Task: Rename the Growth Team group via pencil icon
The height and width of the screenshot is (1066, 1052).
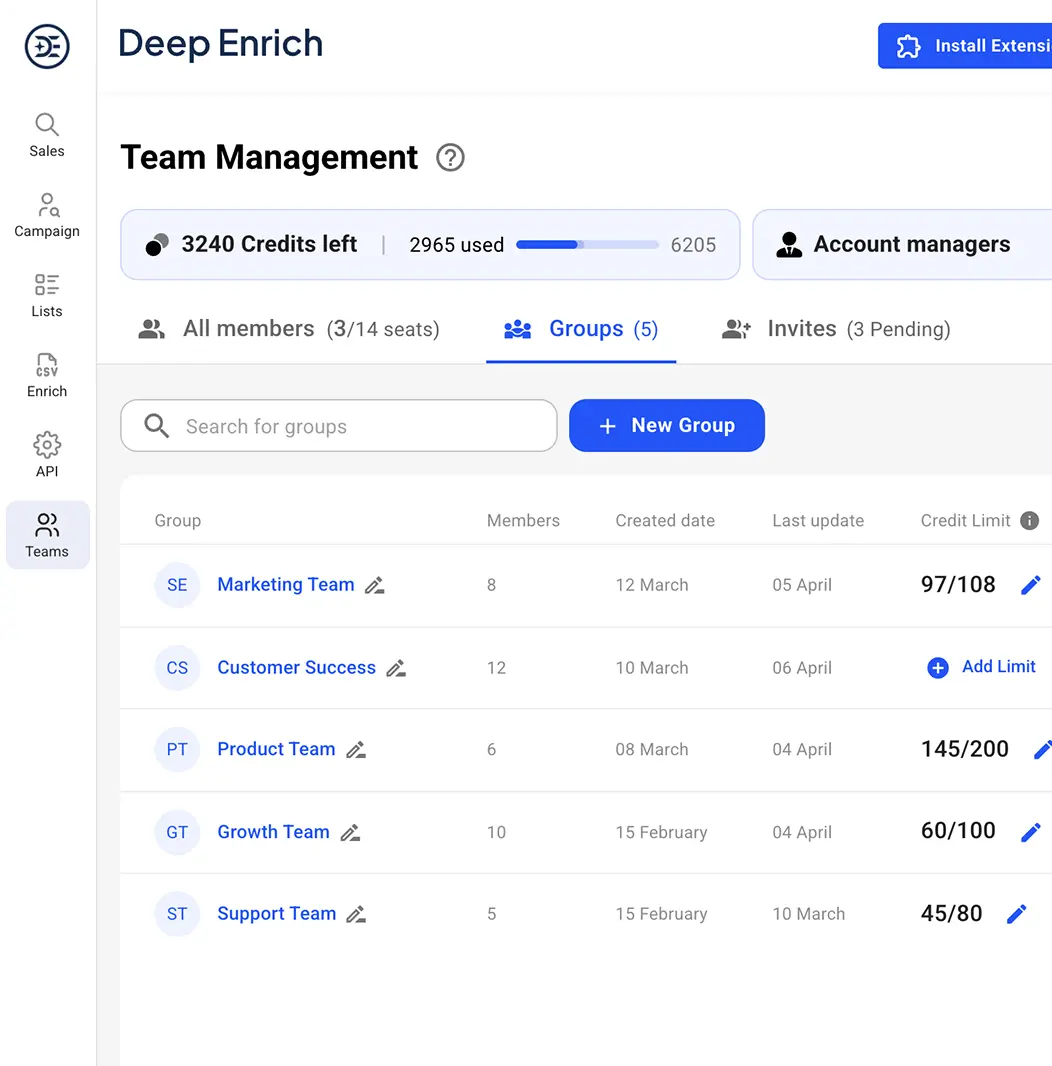Action: (351, 833)
